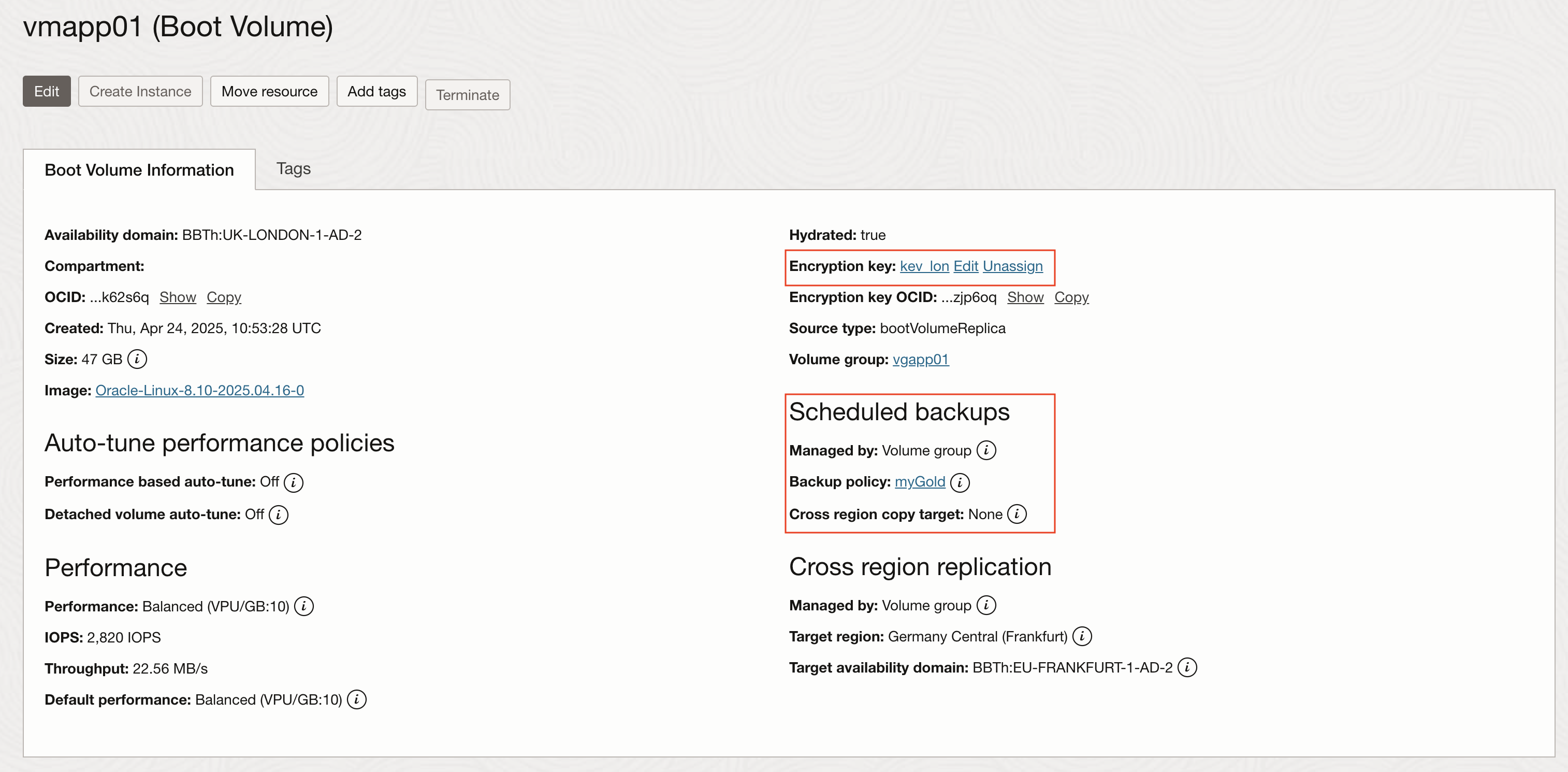Click info icon beside Scheduled backups Managed by
Screen dimensions: 1568x772
986,451
